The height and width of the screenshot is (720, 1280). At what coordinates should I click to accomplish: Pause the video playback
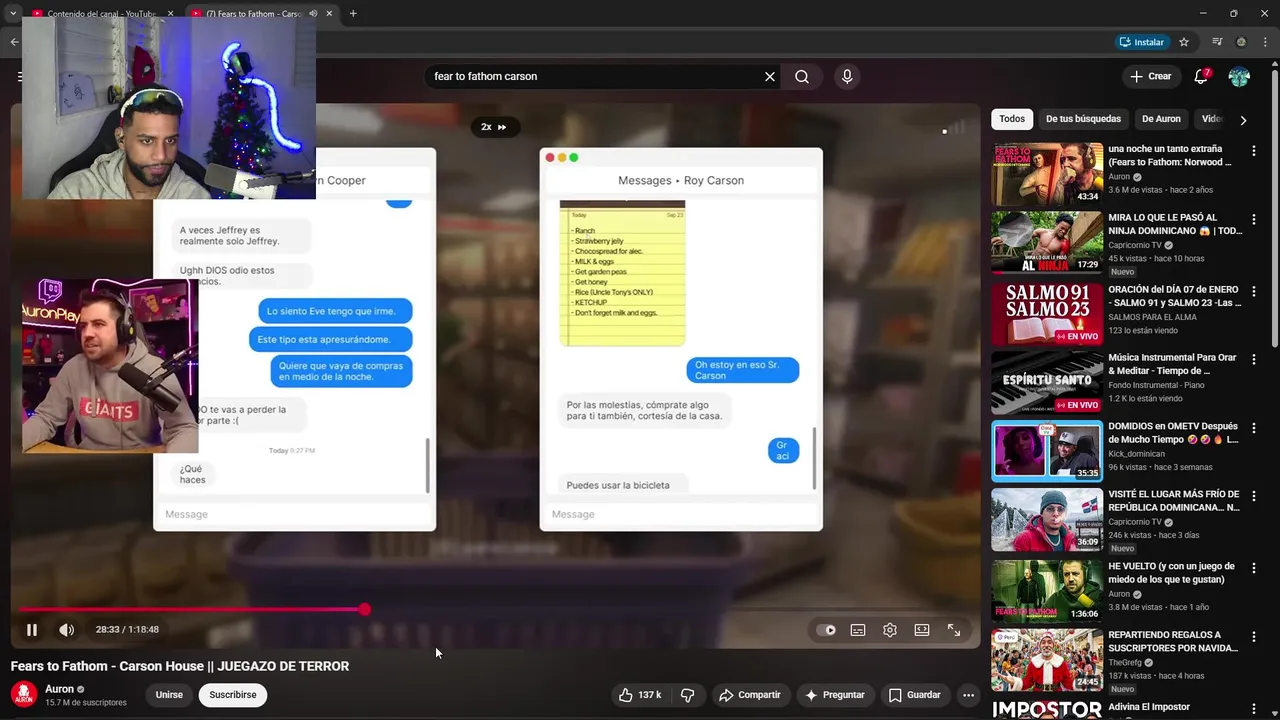(32, 630)
